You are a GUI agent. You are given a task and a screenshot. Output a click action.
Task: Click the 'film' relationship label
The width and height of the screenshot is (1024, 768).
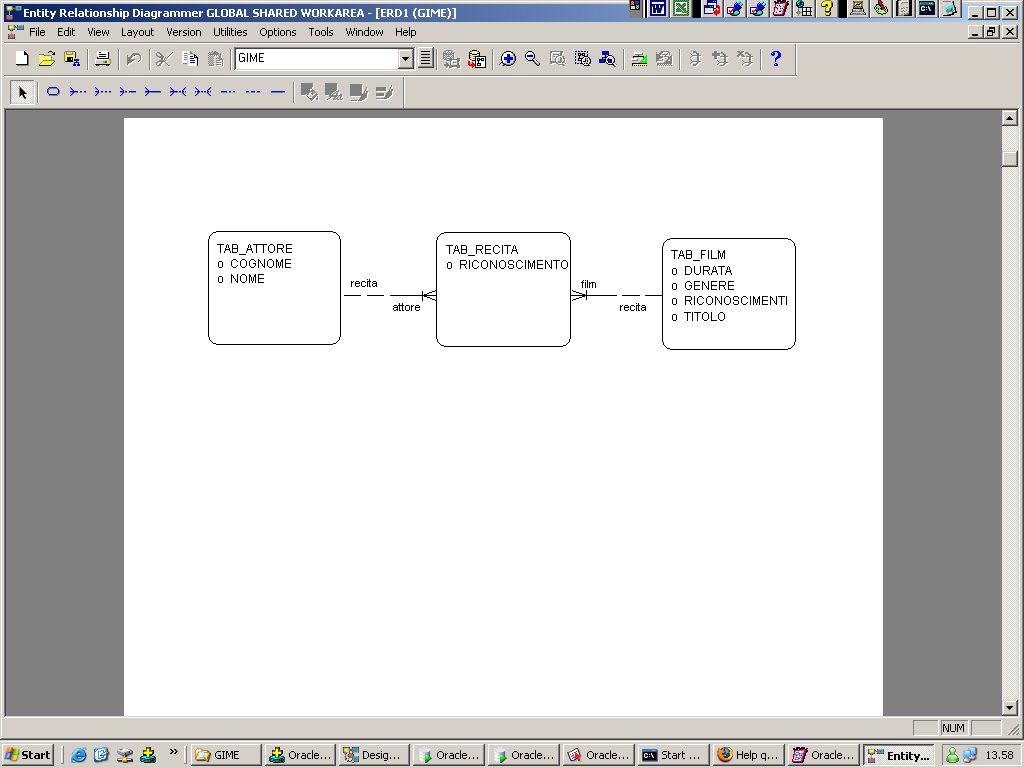pos(588,284)
